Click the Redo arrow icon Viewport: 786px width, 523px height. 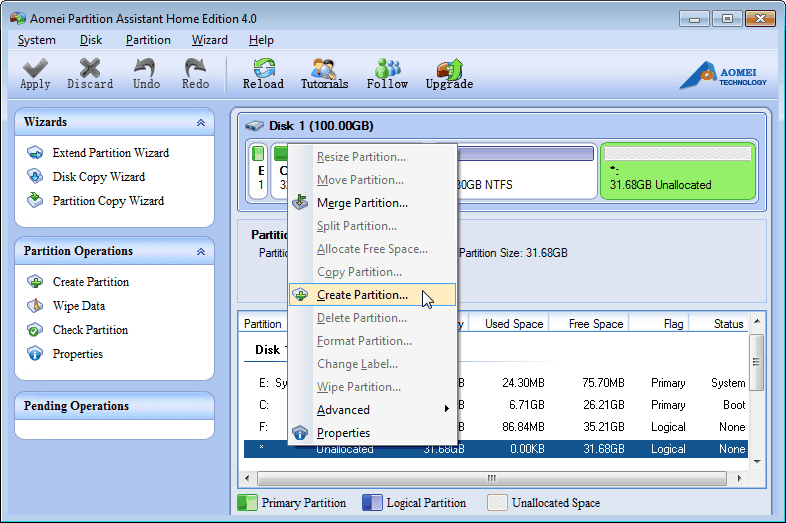click(195, 68)
